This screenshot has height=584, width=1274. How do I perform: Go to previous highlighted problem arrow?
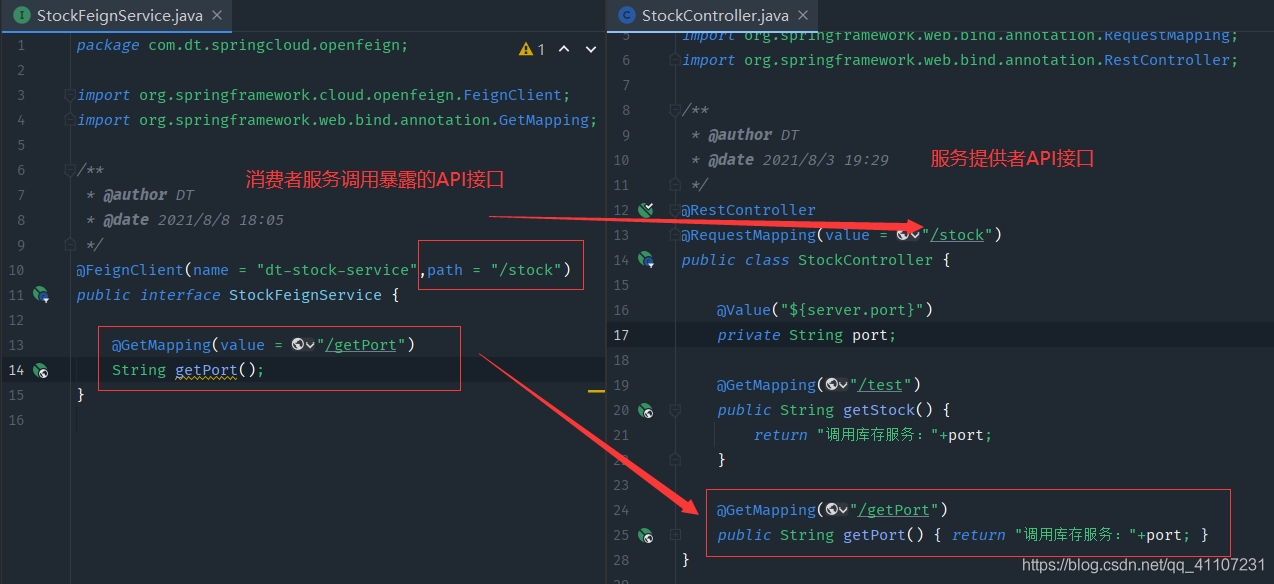[x=564, y=48]
